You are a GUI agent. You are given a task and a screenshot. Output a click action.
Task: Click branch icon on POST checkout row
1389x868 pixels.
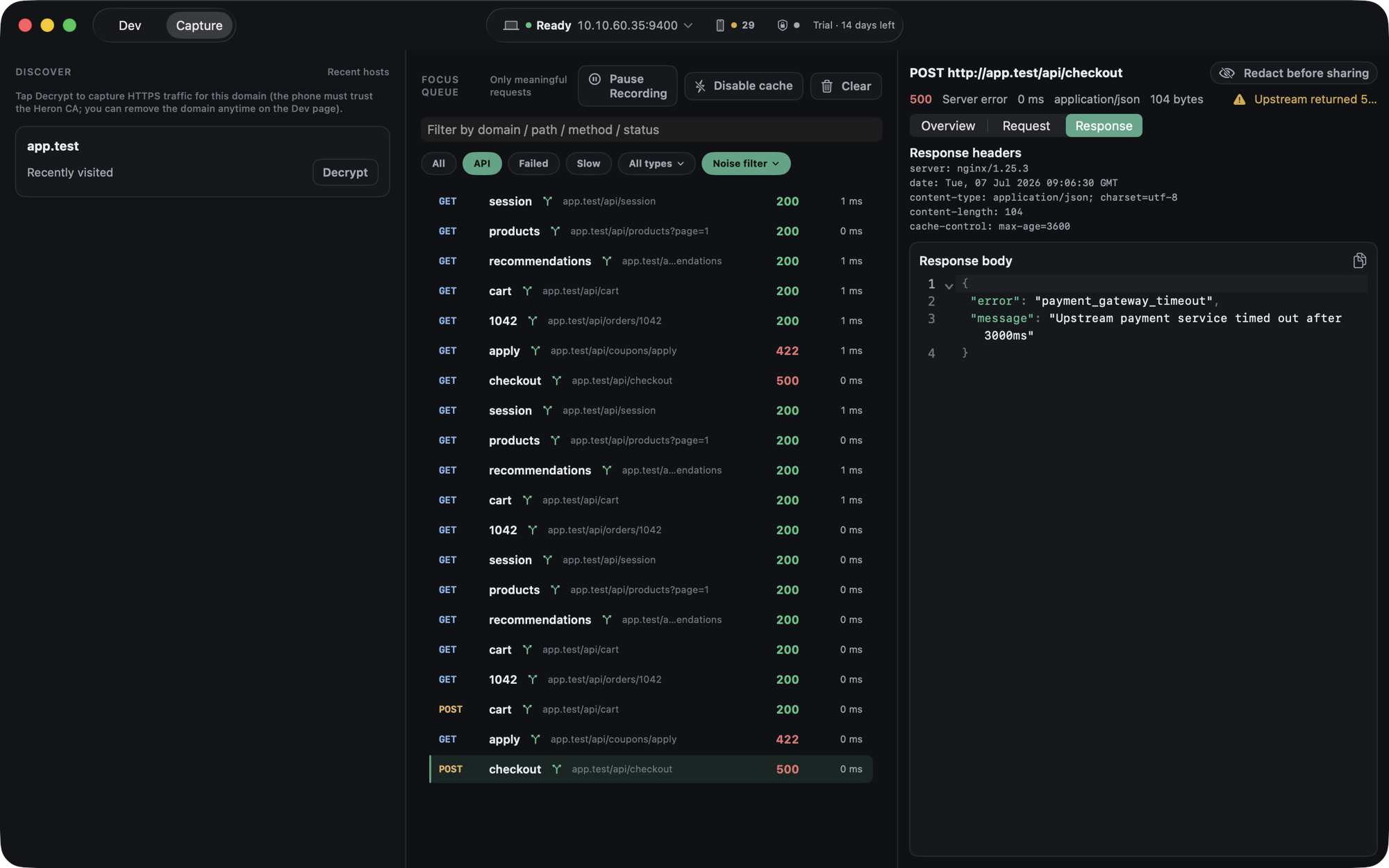click(x=556, y=769)
